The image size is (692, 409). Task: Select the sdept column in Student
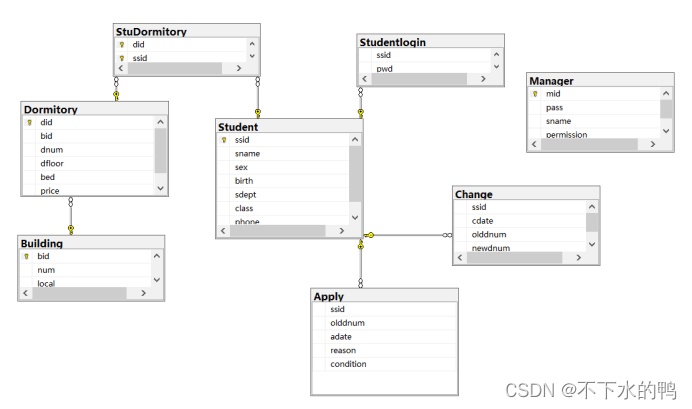point(283,195)
